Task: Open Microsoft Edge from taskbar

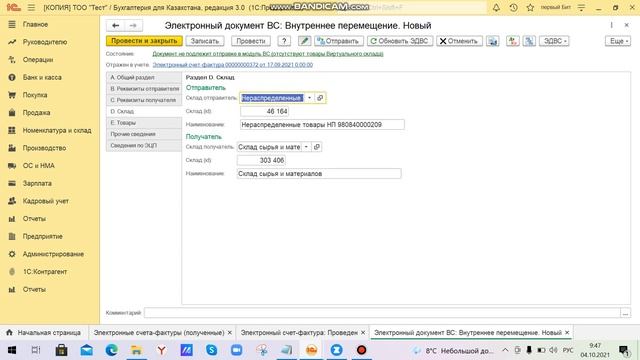Action: pyautogui.click(x=111, y=350)
